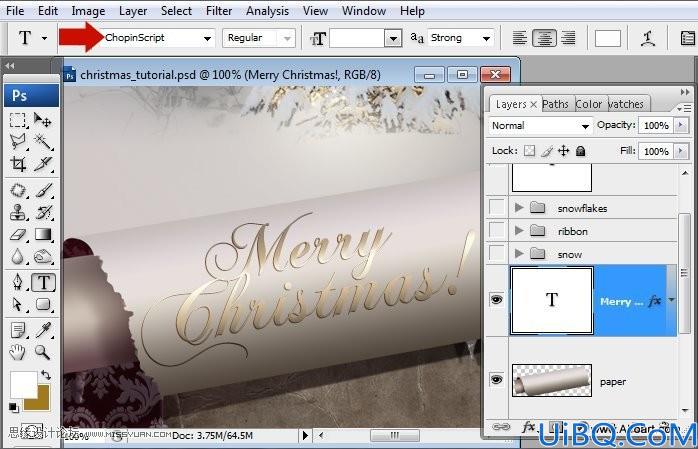Screen dimensions: 698x449
Task: Select the Eraser tool
Action: 18,234
